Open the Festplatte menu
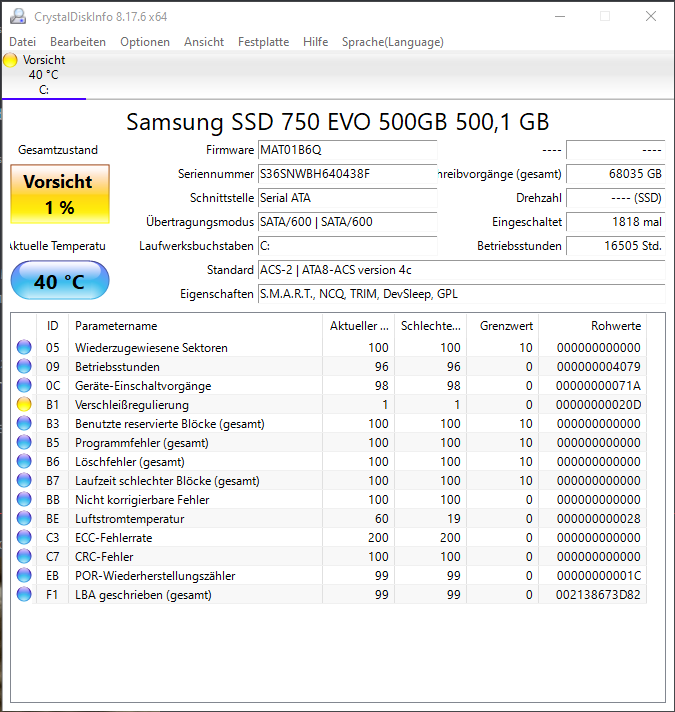 point(263,42)
